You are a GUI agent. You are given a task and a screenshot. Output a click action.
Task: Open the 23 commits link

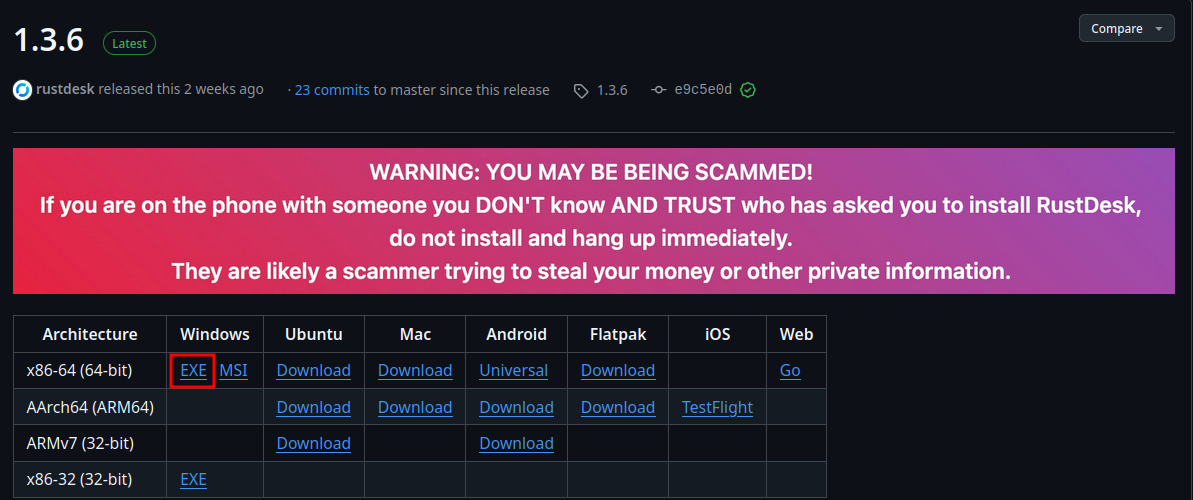tap(332, 90)
